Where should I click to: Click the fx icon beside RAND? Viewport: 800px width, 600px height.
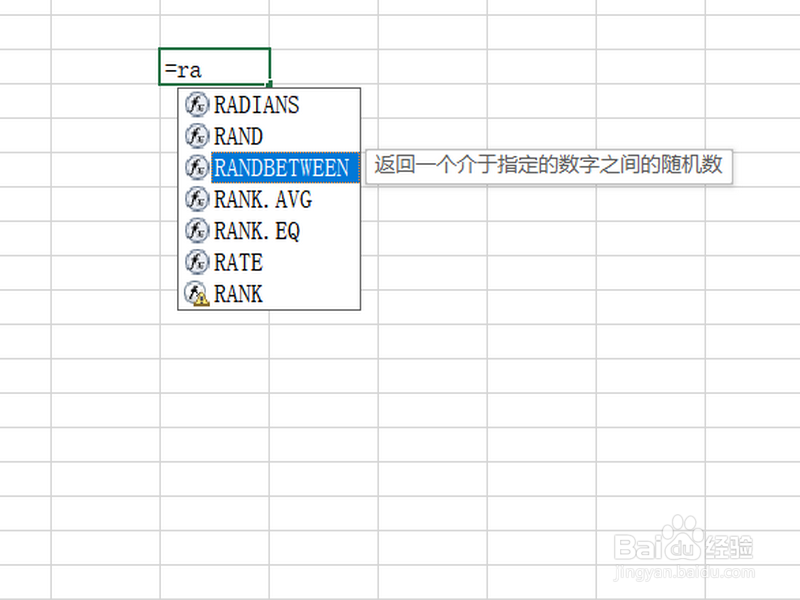[197, 136]
